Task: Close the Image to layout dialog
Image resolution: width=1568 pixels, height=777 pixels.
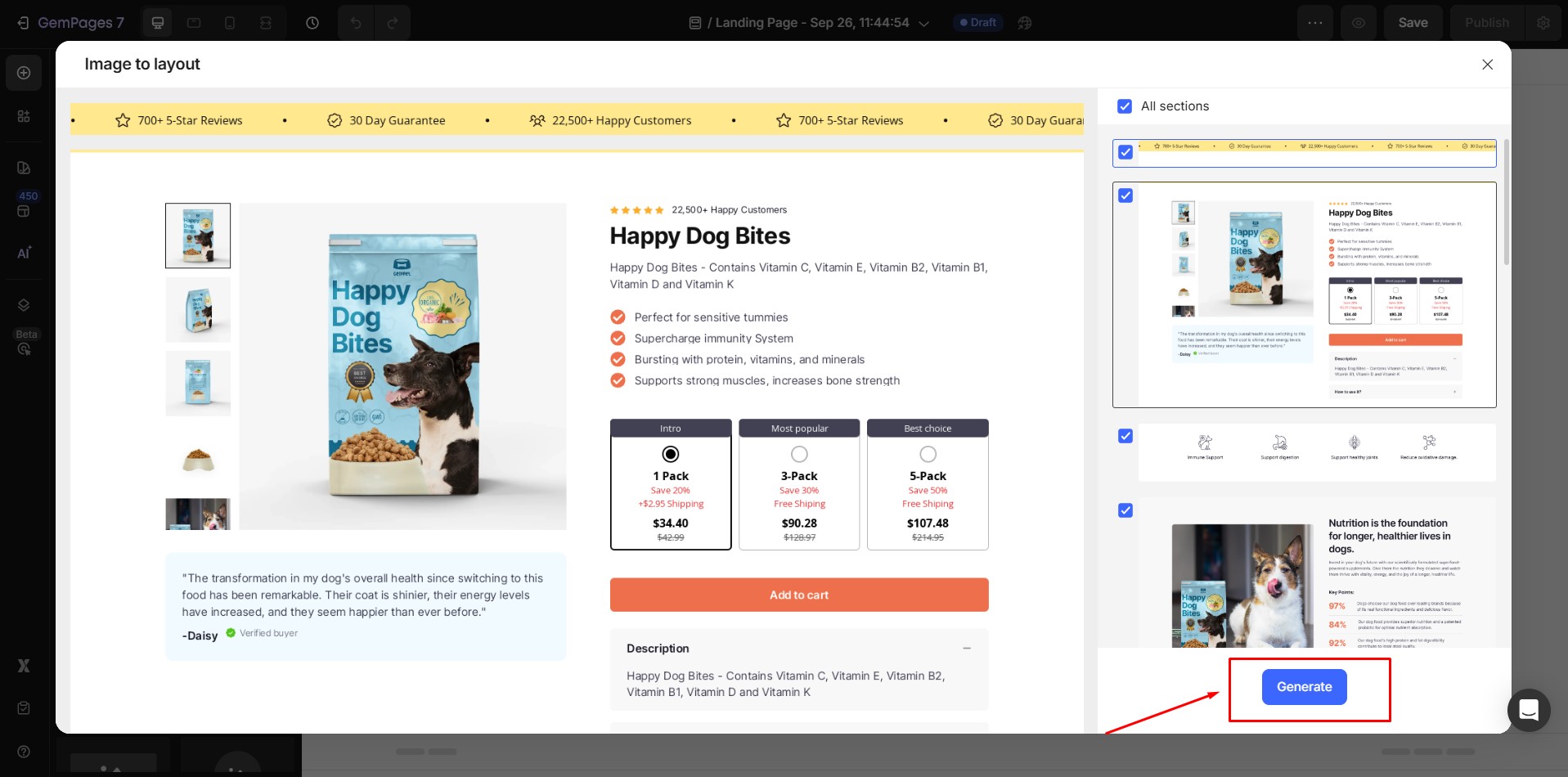Action: point(1487,65)
